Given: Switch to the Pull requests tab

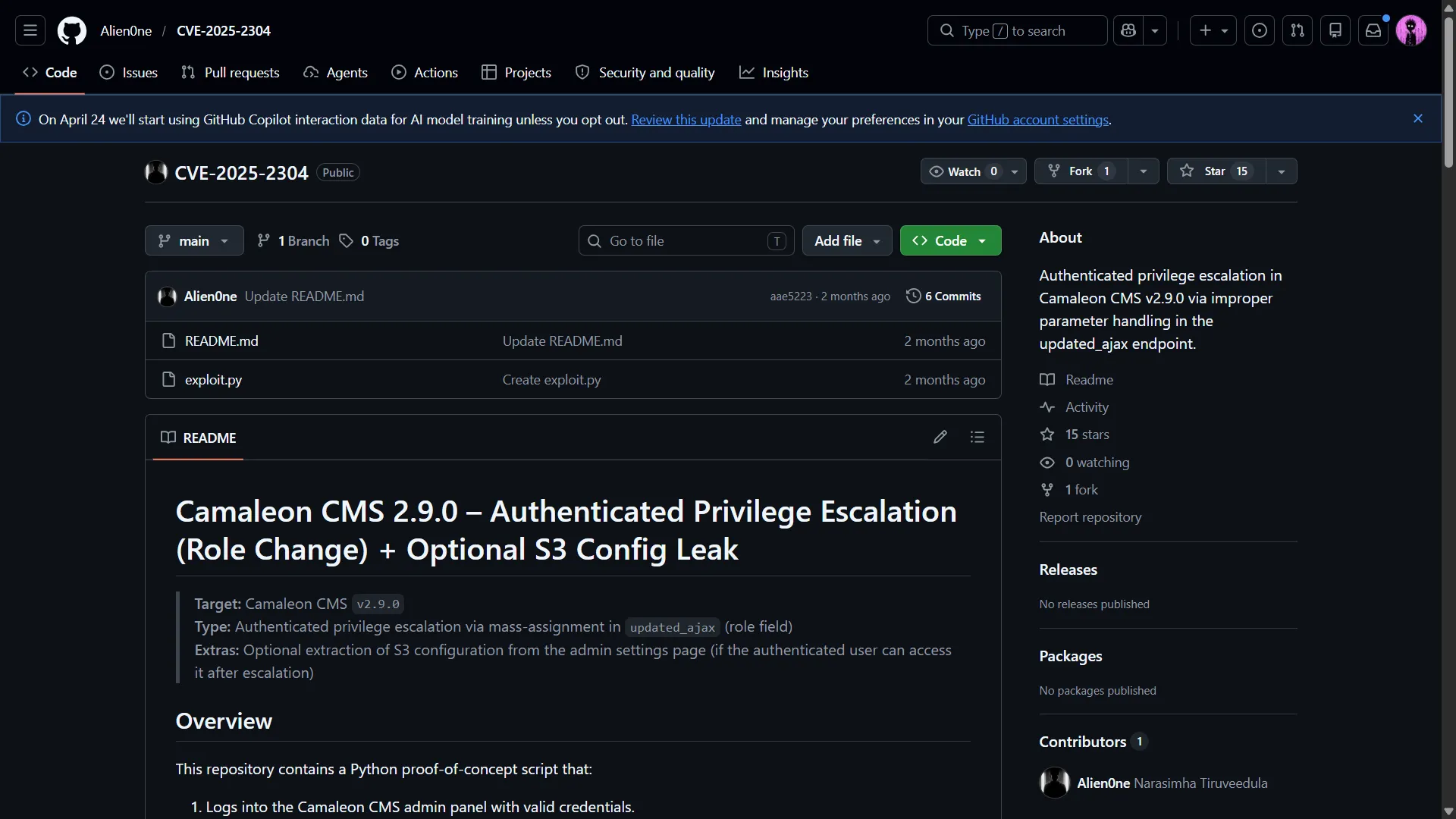Looking at the screenshot, I should point(231,72).
